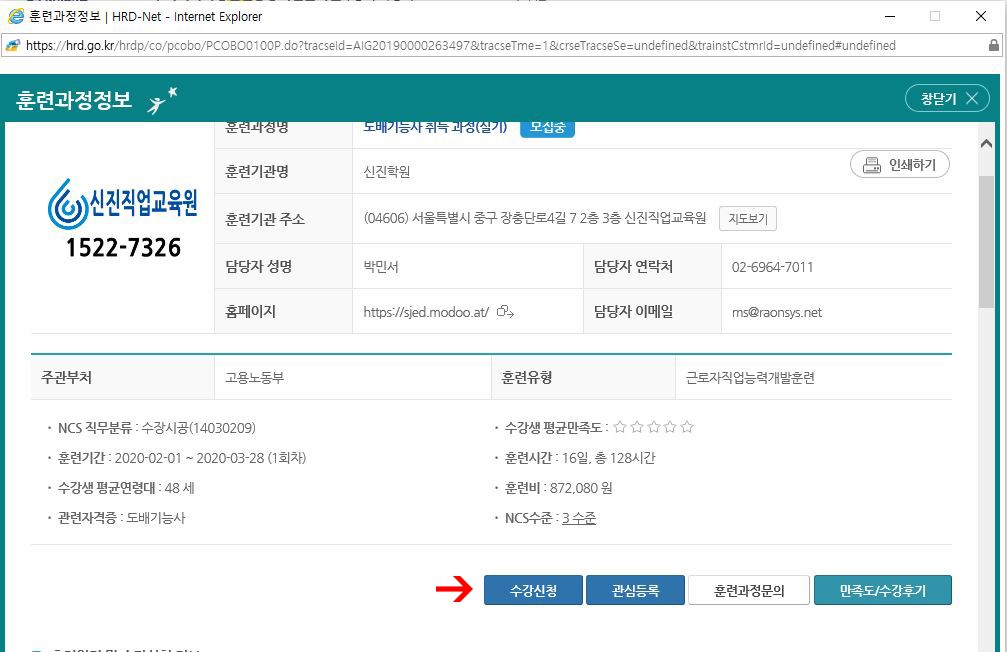Open the 3수준 NCS level link
The height and width of the screenshot is (652, 1007).
pos(578,518)
